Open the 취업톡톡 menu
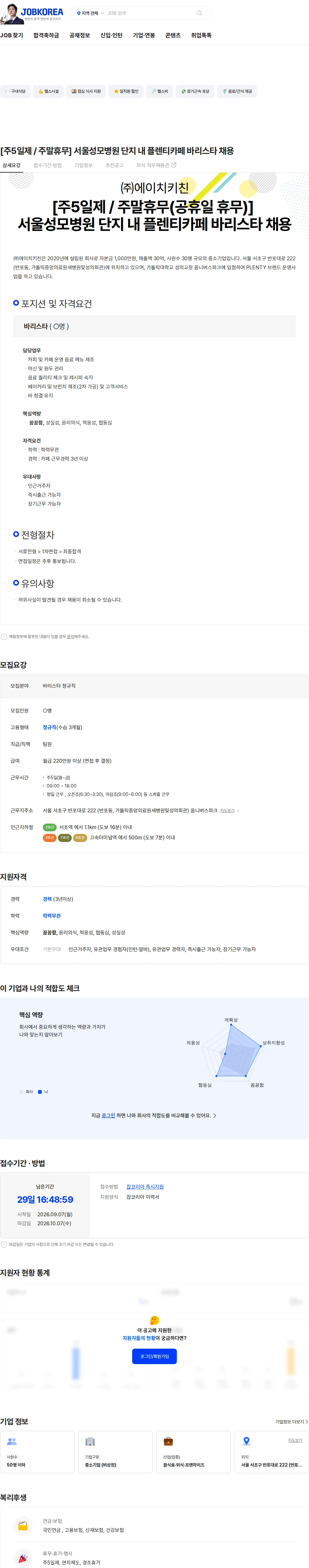Viewport: 309px width, 1568px height. (201, 35)
